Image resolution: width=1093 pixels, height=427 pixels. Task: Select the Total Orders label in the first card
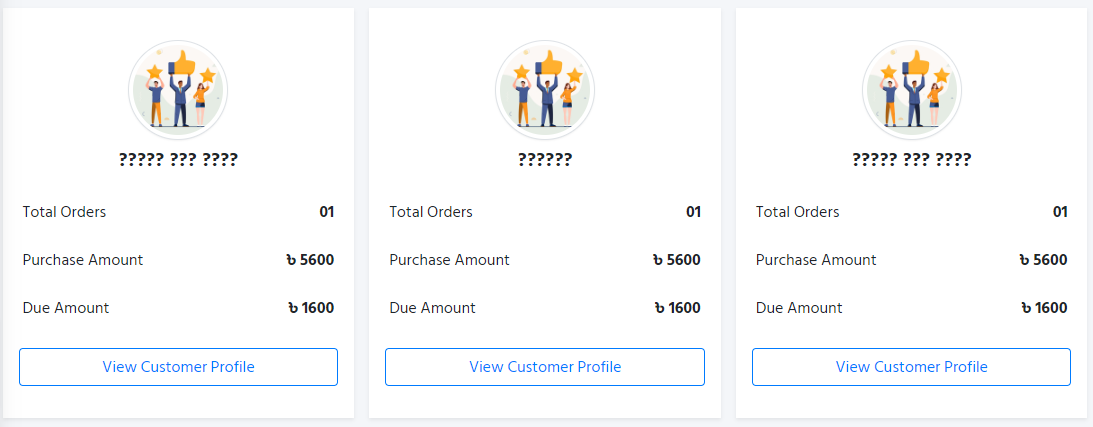(x=64, y=212)
